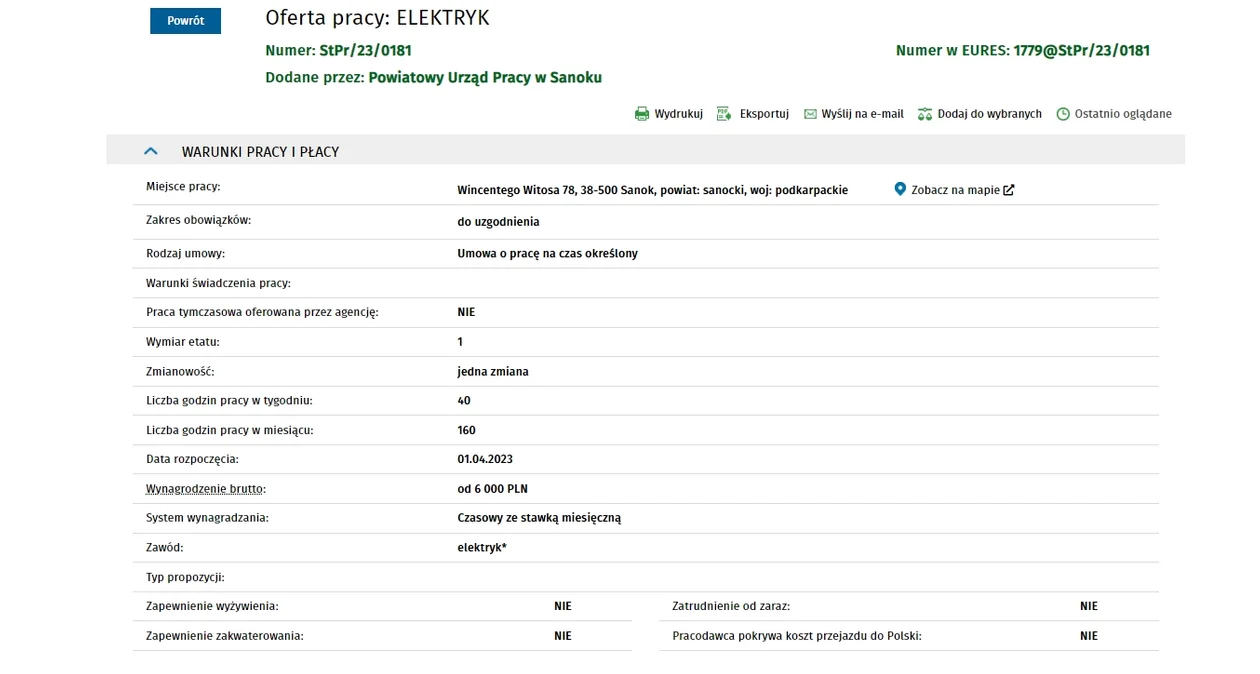Click the EURES number 1779@StPr/23/0181
The image size is (1260, 674).
click(x=1081, y=50)
